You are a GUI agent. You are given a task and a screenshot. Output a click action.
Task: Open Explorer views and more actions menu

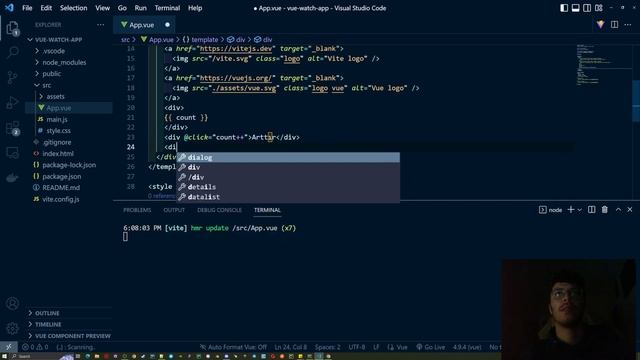(x=100, y=25)
